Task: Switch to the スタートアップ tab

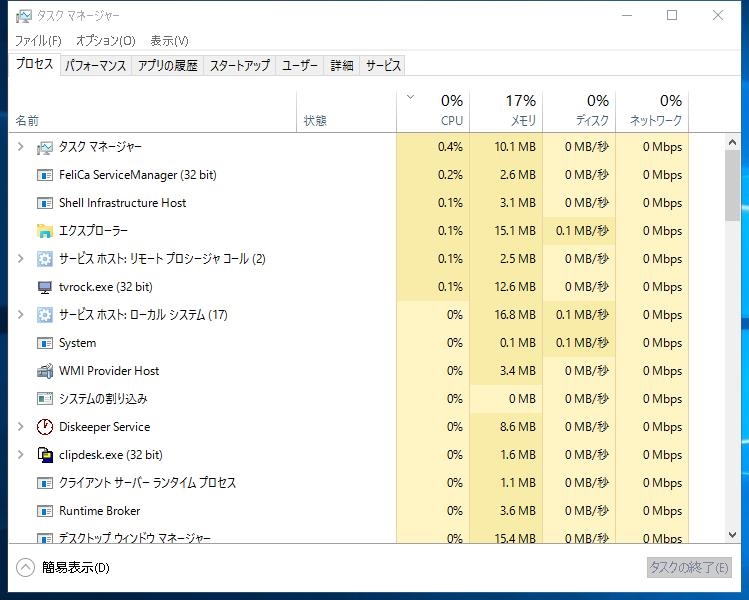Action: coord(240,65)
